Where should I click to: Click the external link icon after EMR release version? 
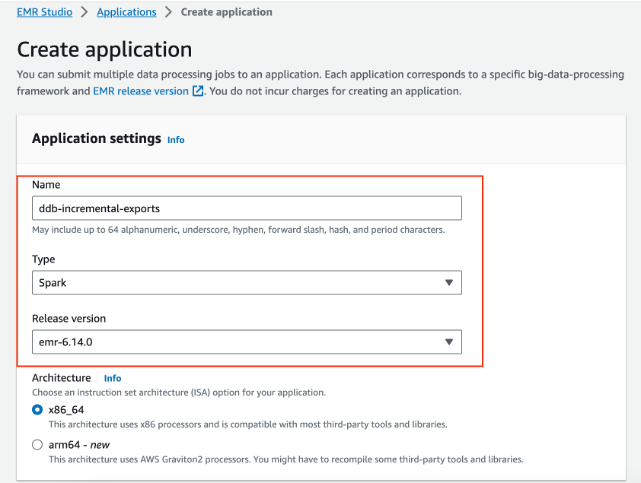pyautogui.click(x=197, y=91)
